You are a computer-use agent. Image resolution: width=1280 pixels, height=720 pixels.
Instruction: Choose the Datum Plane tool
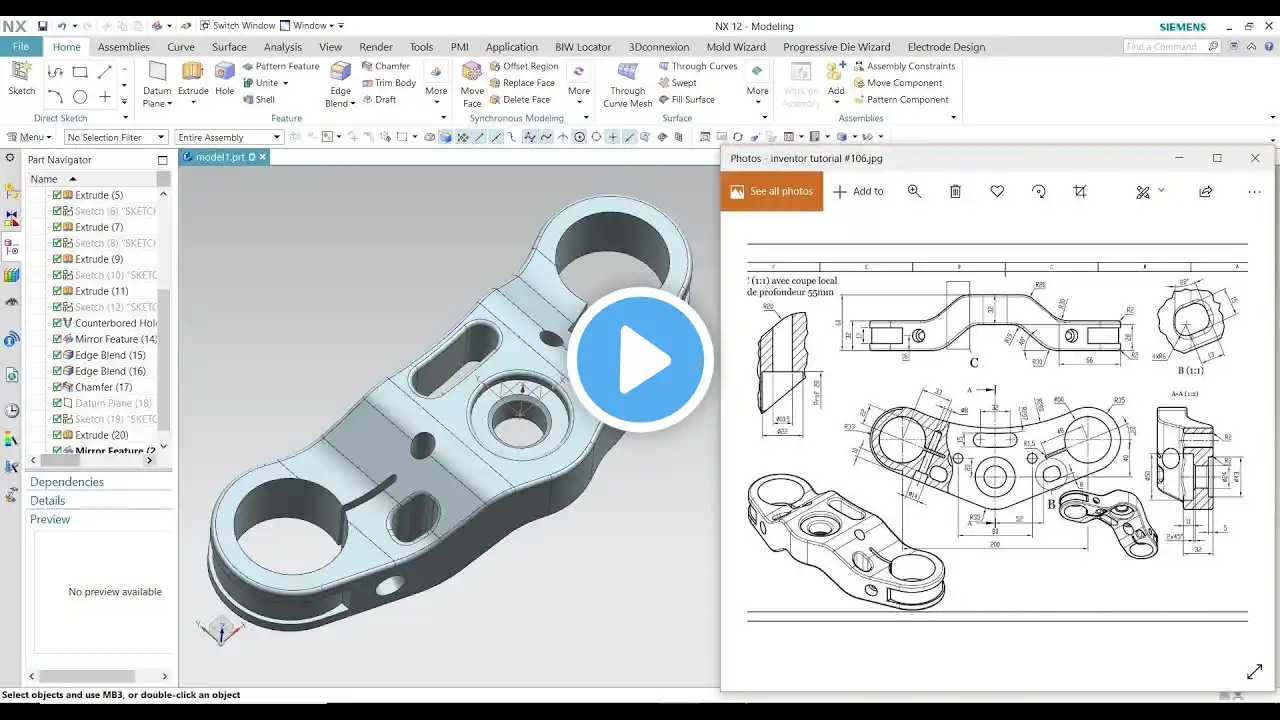click(x=157, y=84)
